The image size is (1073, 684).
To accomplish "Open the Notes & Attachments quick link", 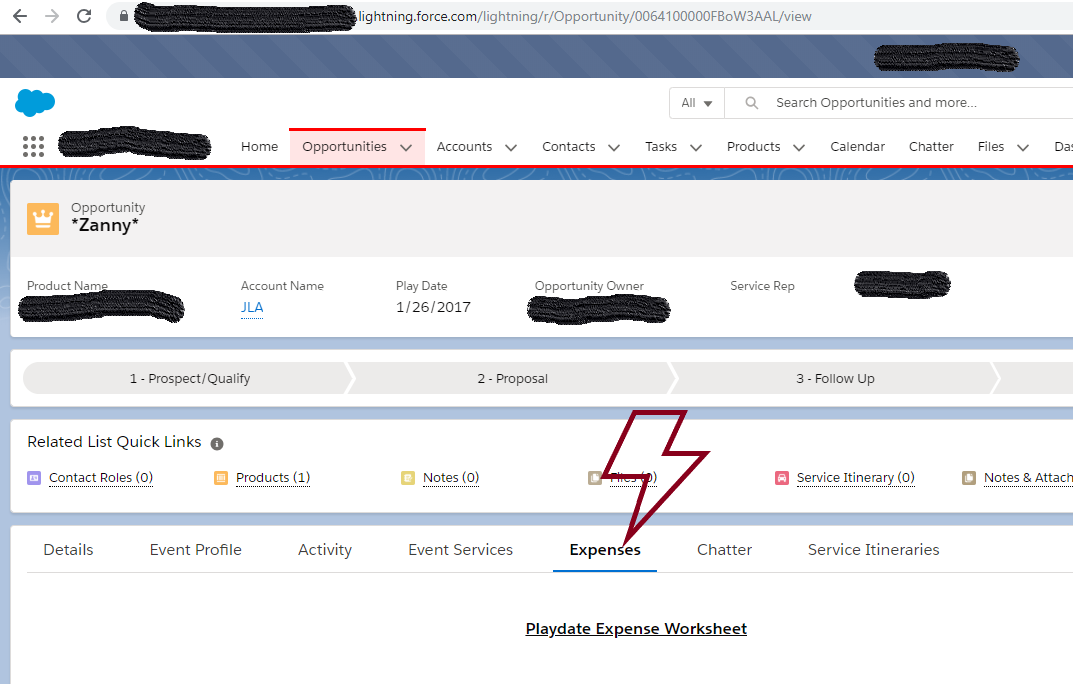I will tap(1028, 477).
